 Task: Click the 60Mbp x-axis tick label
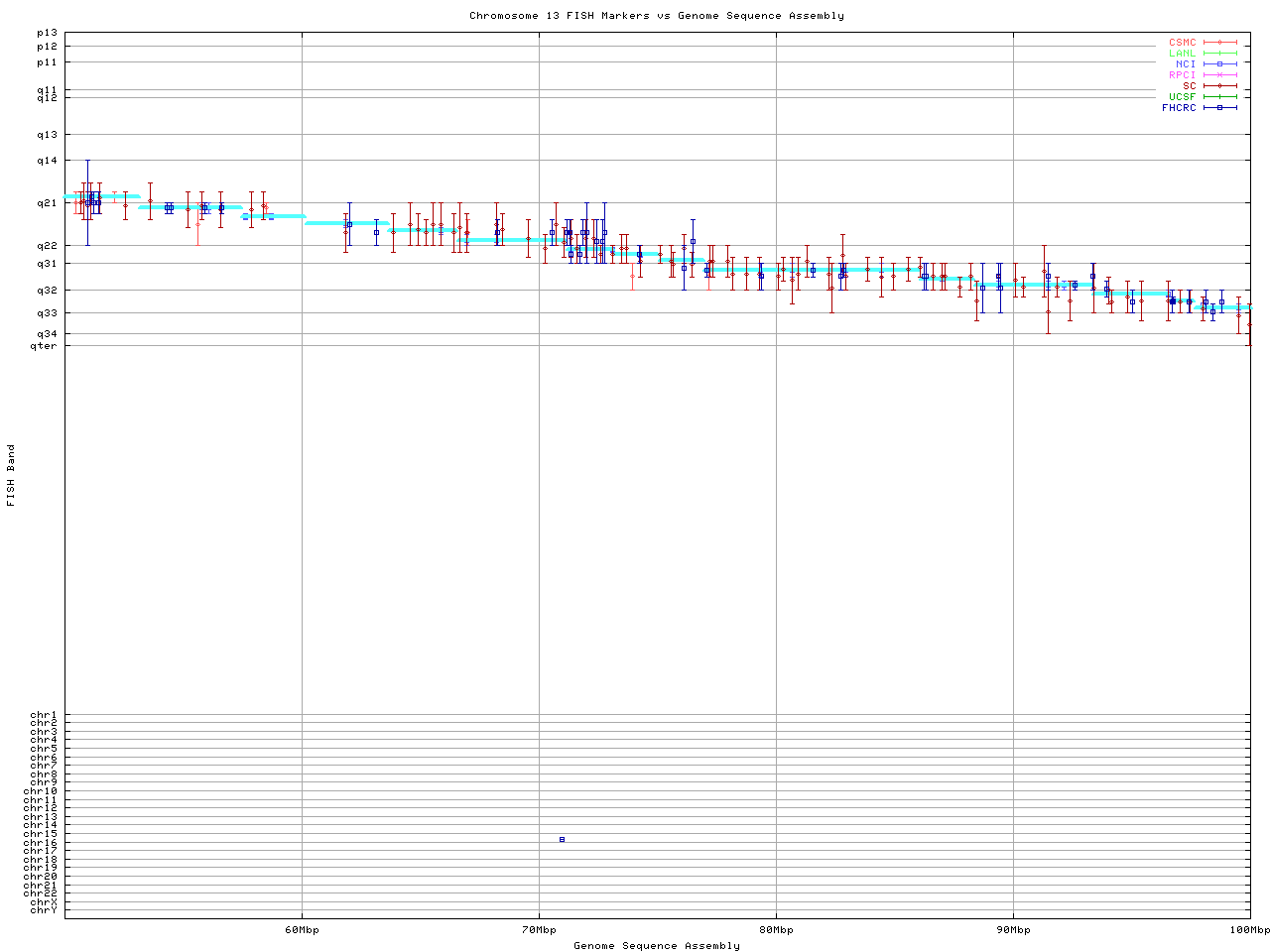coord(302,930)
